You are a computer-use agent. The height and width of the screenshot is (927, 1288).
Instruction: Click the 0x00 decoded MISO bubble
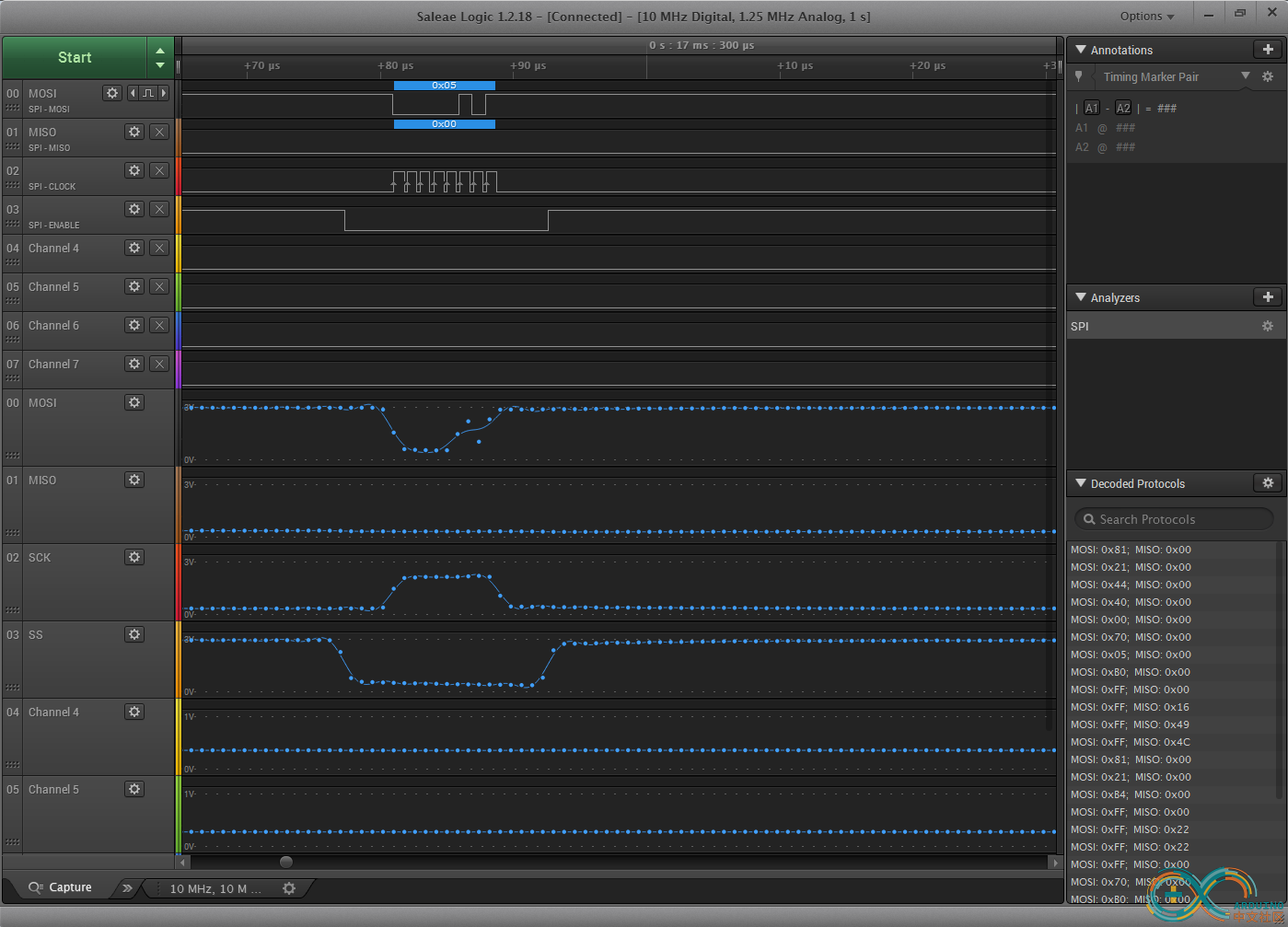tap(444, 124)
